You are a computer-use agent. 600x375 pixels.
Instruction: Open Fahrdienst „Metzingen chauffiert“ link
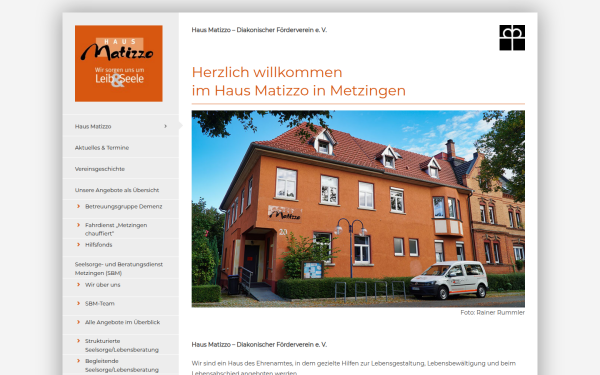point(116,229)
